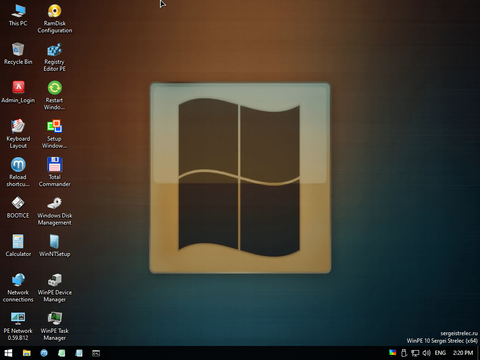This screenshot has height=360, width=480.
Task: Click the command prompt taskbar icon
Action: (96, 353)
